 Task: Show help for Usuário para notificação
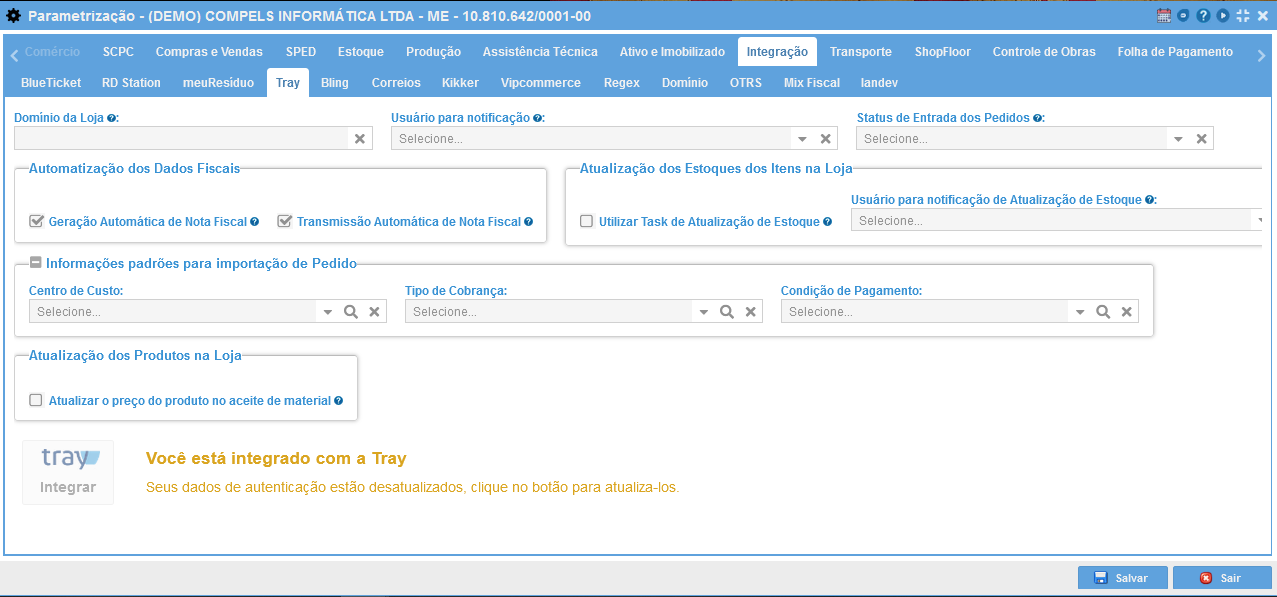click(x=537, y=118)
